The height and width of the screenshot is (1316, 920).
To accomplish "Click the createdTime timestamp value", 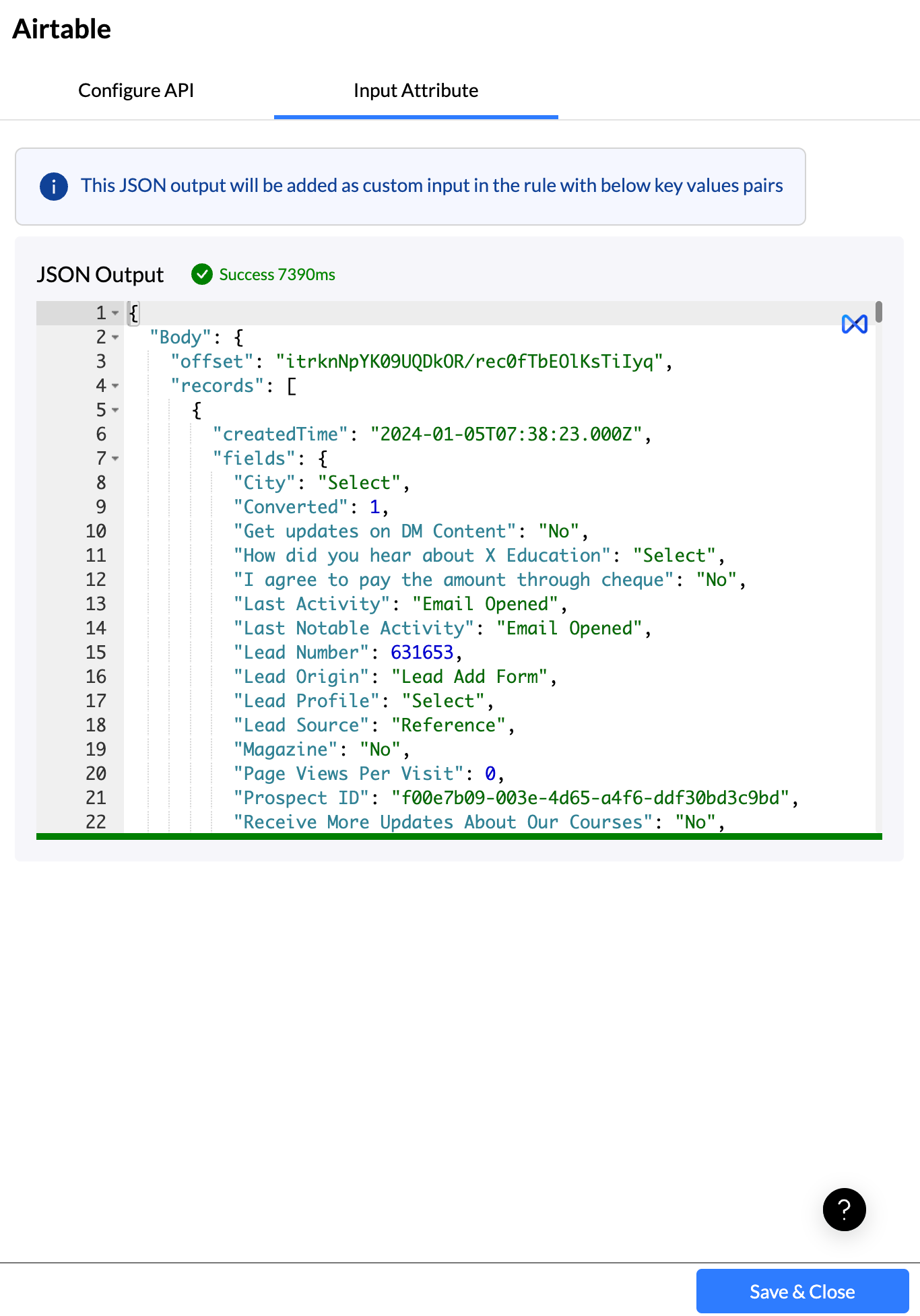I will click(x=506, y=434).
